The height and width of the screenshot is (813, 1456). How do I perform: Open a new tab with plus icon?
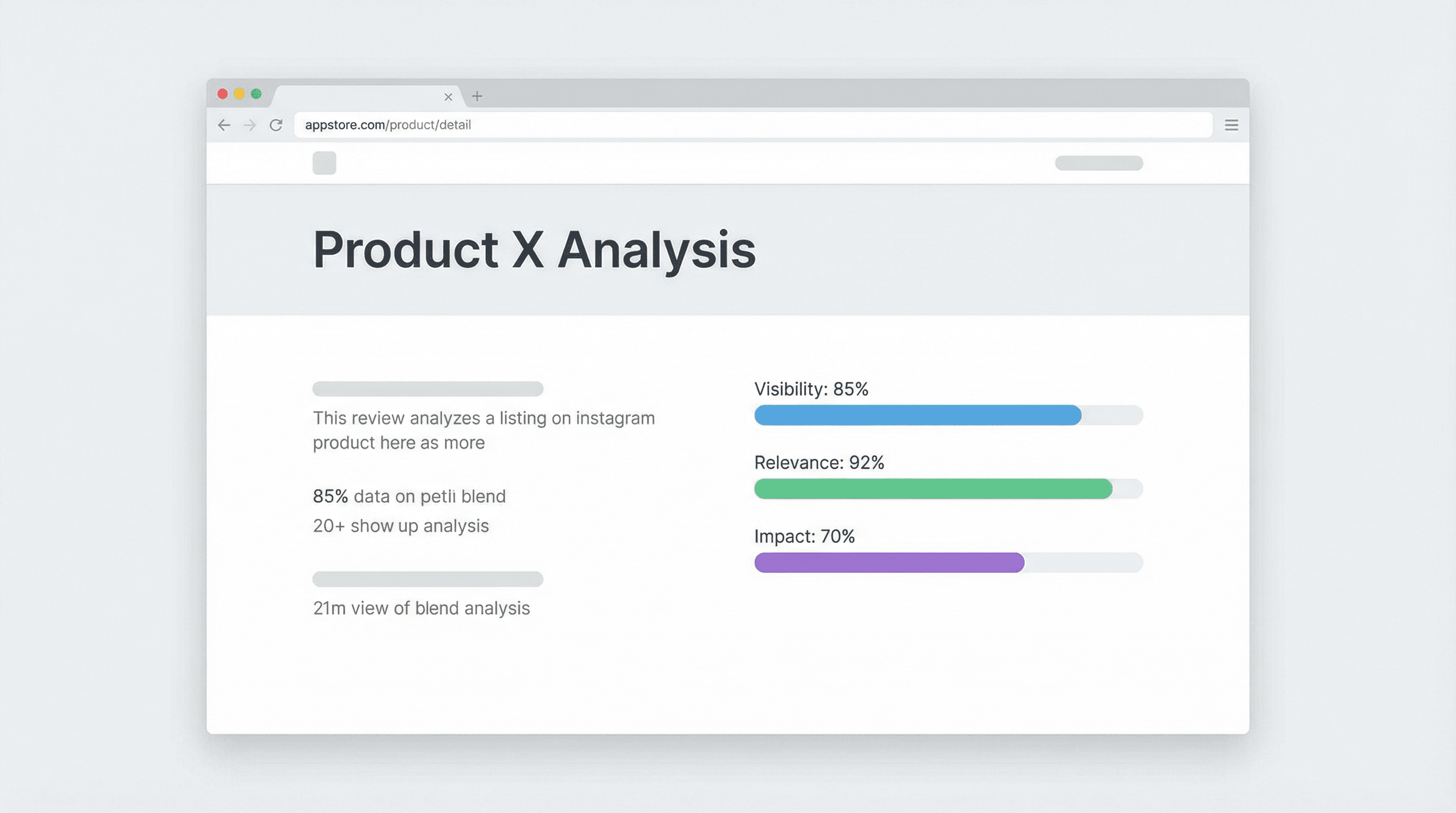[477, 96]
